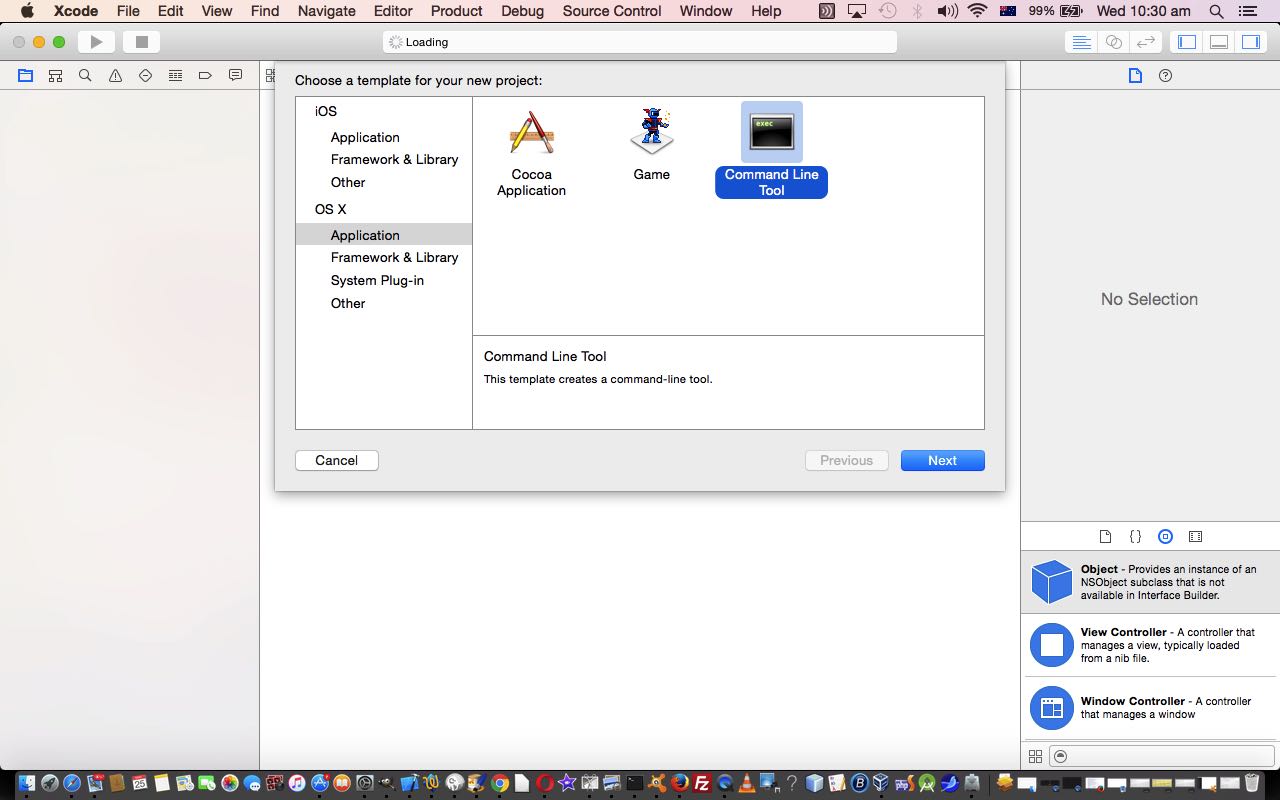This screenshot has width=1280, height=800.
Task: Toggle the Navigator pane visibility button
Action: pyautogui.click(x=1187, y=42)
